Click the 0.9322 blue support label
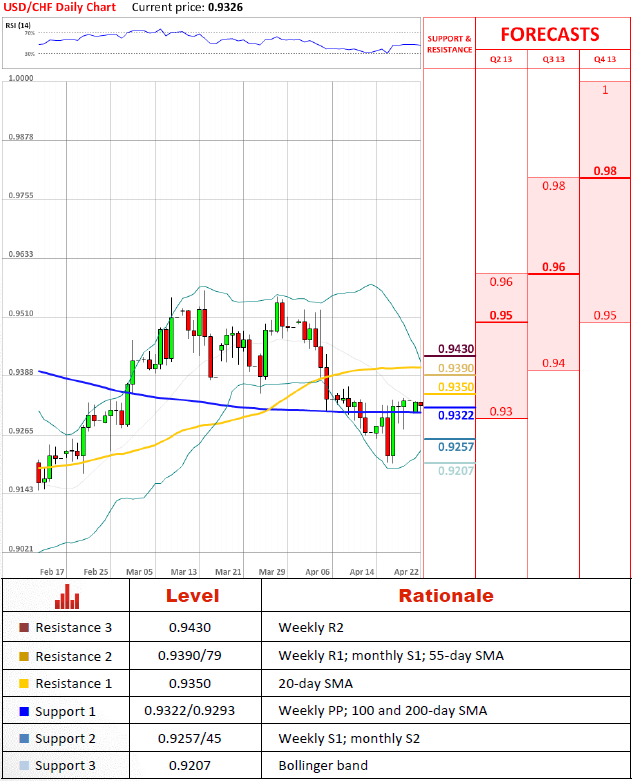The height and width of the screenshot is (781, 633). pos(456,415)
